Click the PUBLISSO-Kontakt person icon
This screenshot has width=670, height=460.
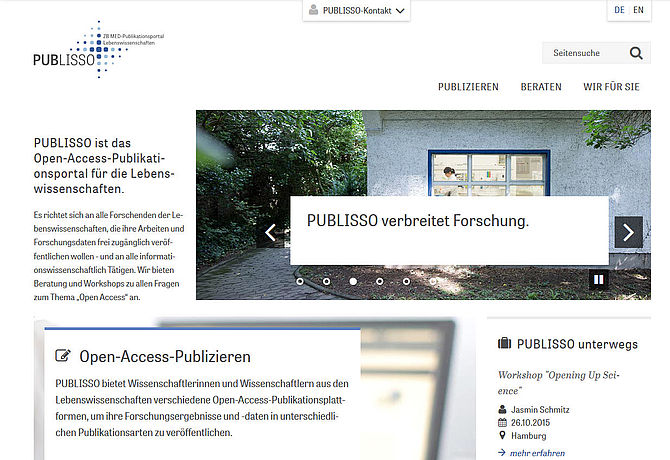click(x=314, y=11)
